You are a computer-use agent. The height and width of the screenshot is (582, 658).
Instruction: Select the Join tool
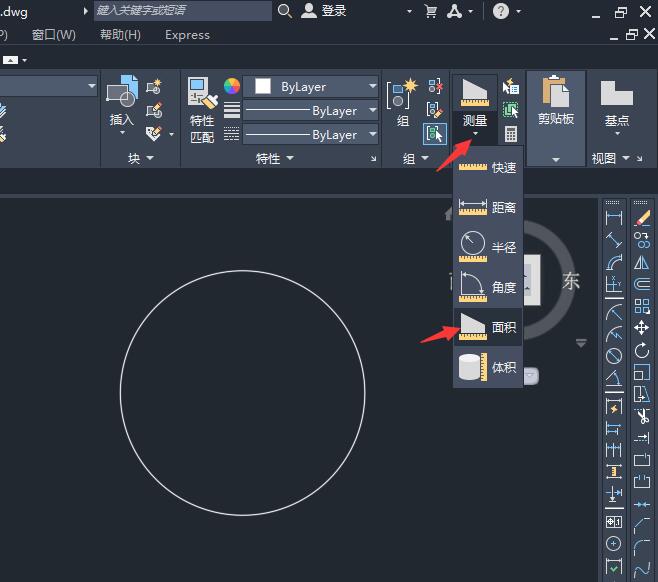pos(642,504)
